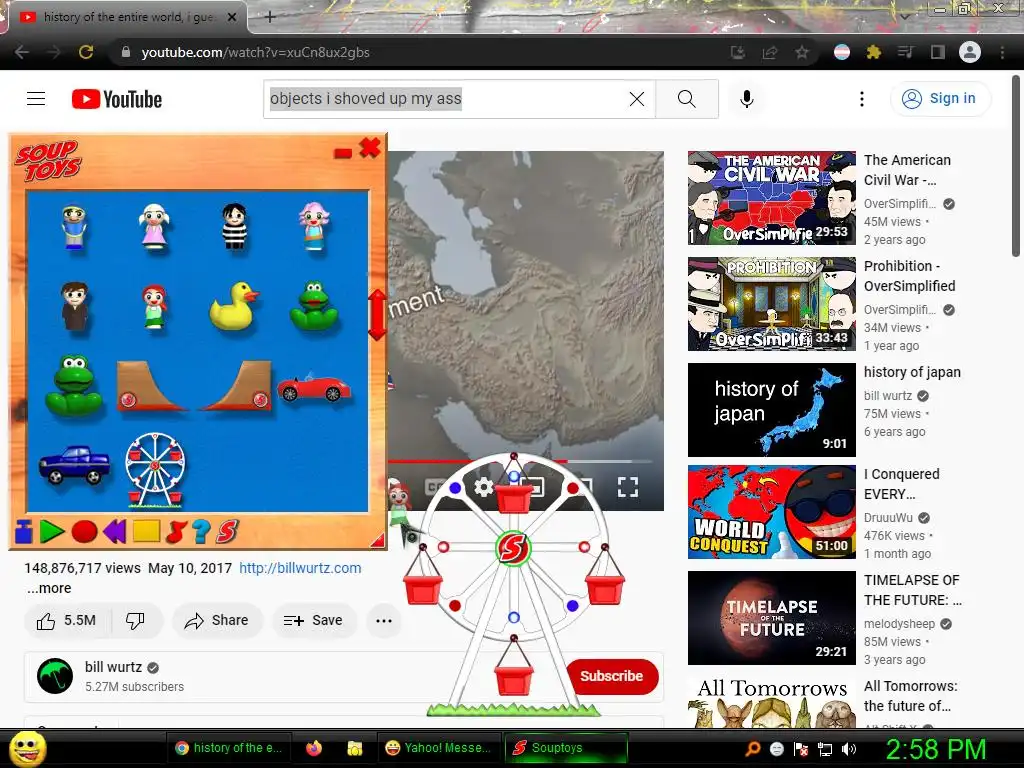This screenshot has width=1024, height=768.
Task: Like the video with thumbs up 5.5M
Action: [67, 620]
